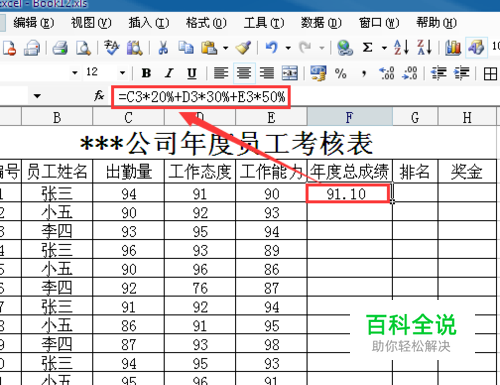Open the 帮助(H) menu
The image size is (500, 385).
click(436, 23)
